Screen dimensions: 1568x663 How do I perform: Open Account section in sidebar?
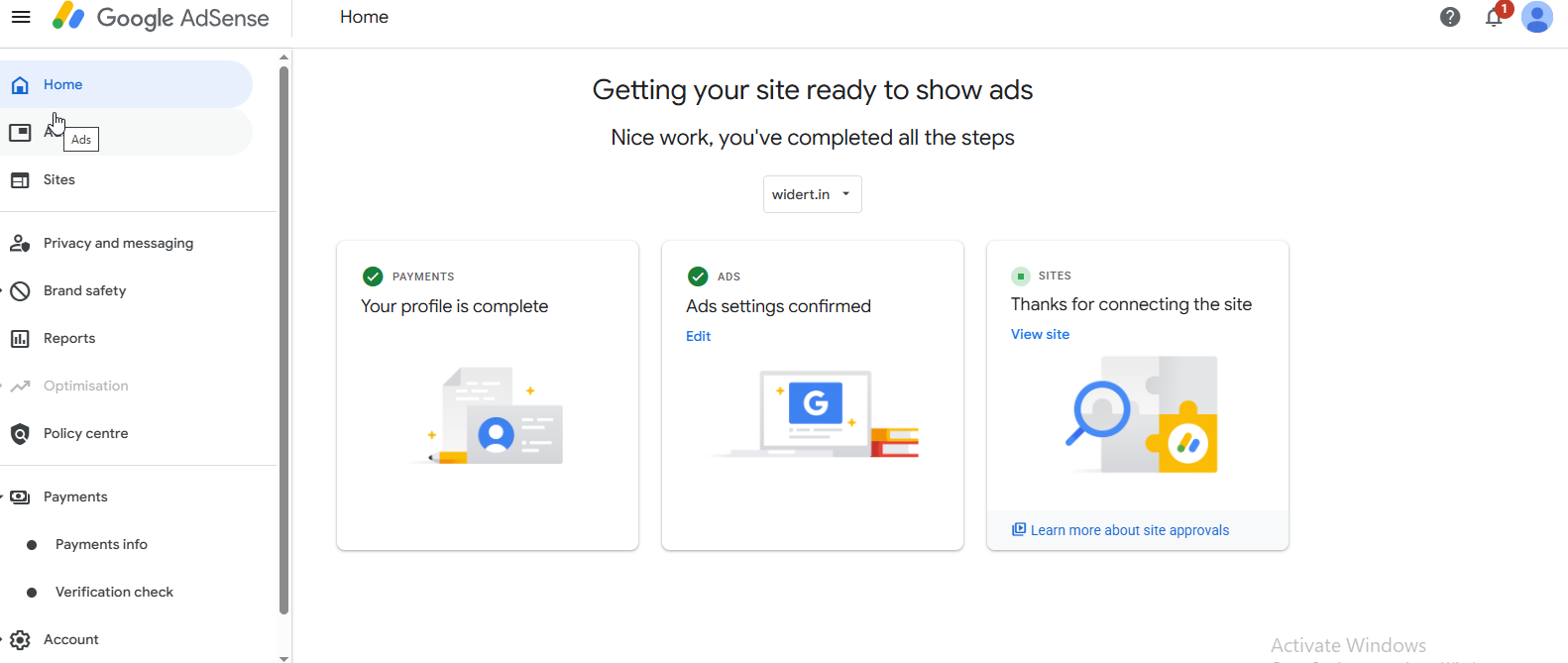click(126, 639)
